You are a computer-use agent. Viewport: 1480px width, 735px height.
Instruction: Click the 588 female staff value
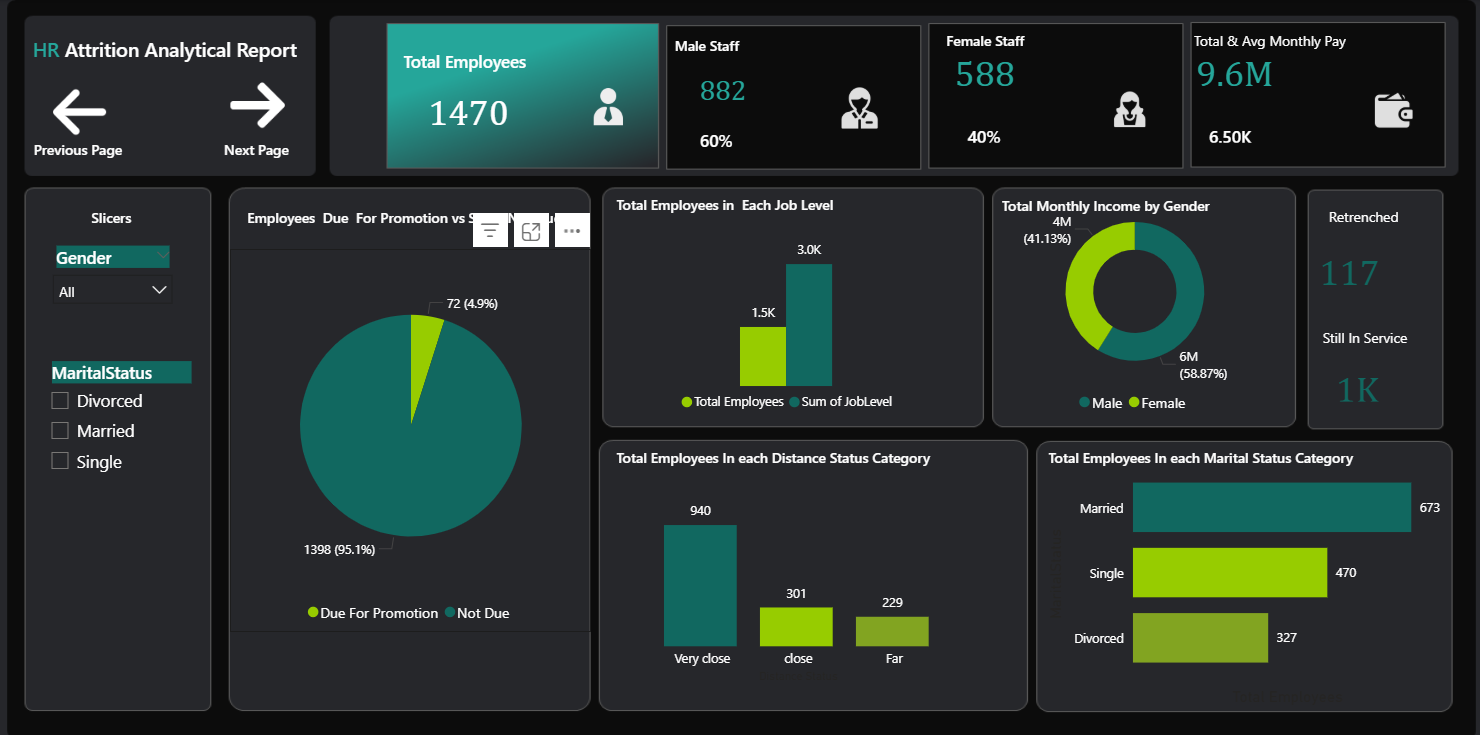click(x=985, y=74)
